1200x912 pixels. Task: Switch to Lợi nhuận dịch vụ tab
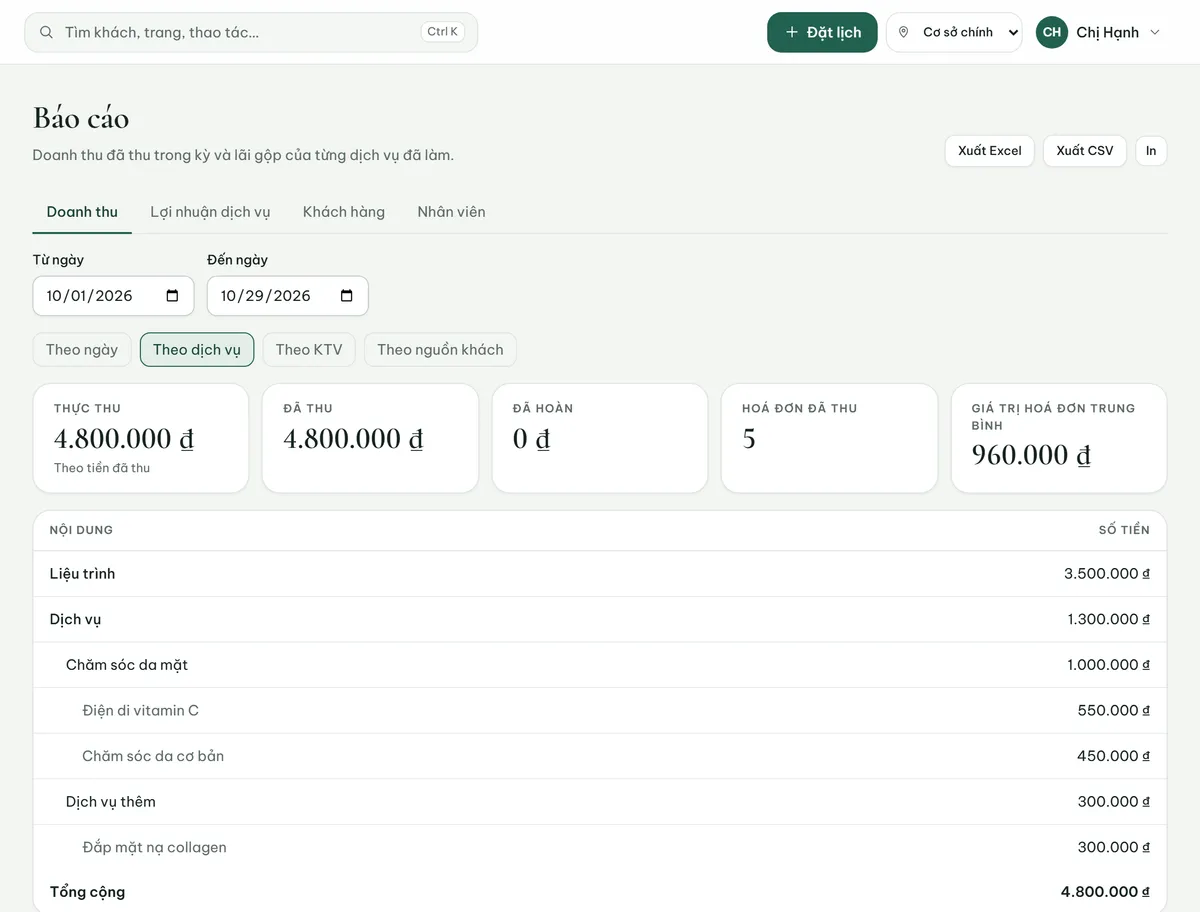point(210,212)
